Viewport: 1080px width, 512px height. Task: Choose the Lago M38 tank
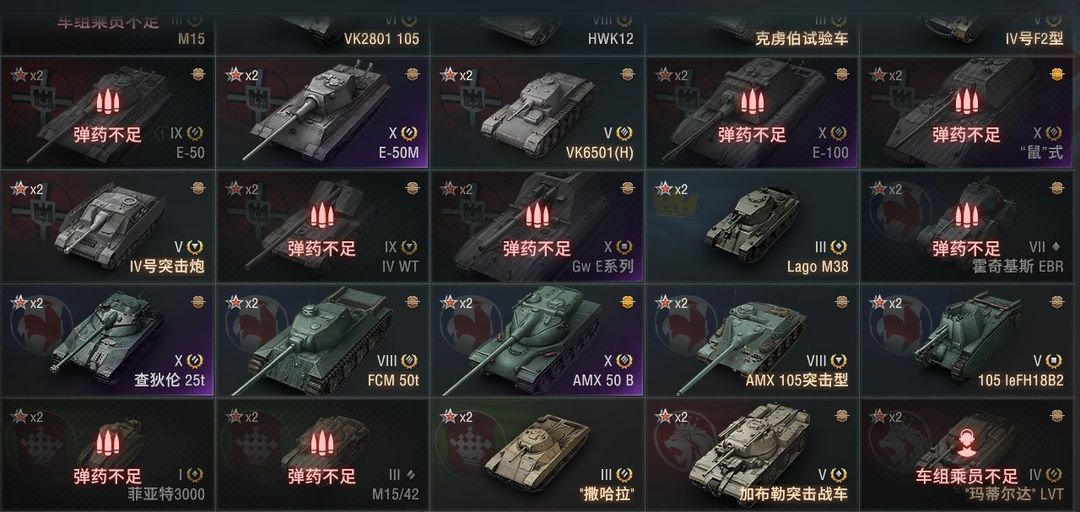(751, 227)
